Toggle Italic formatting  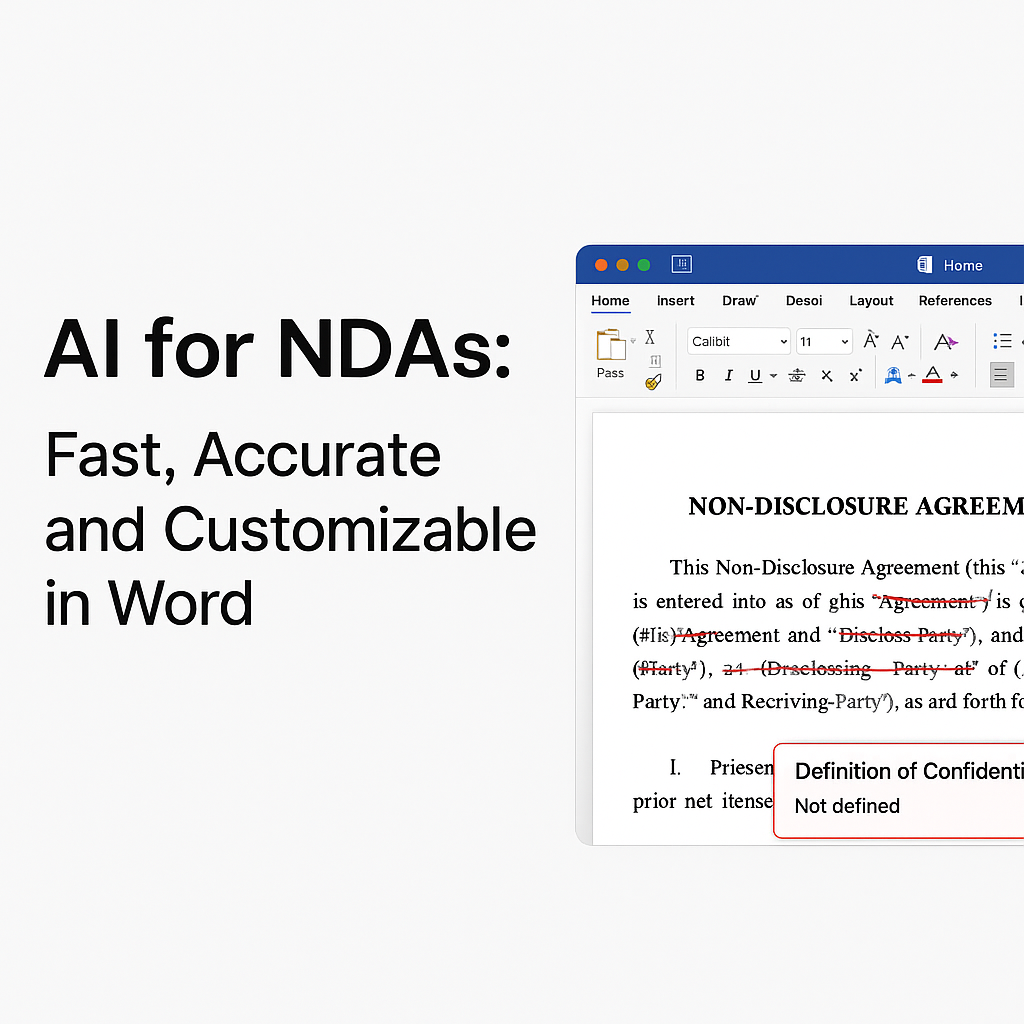[729, 376]
